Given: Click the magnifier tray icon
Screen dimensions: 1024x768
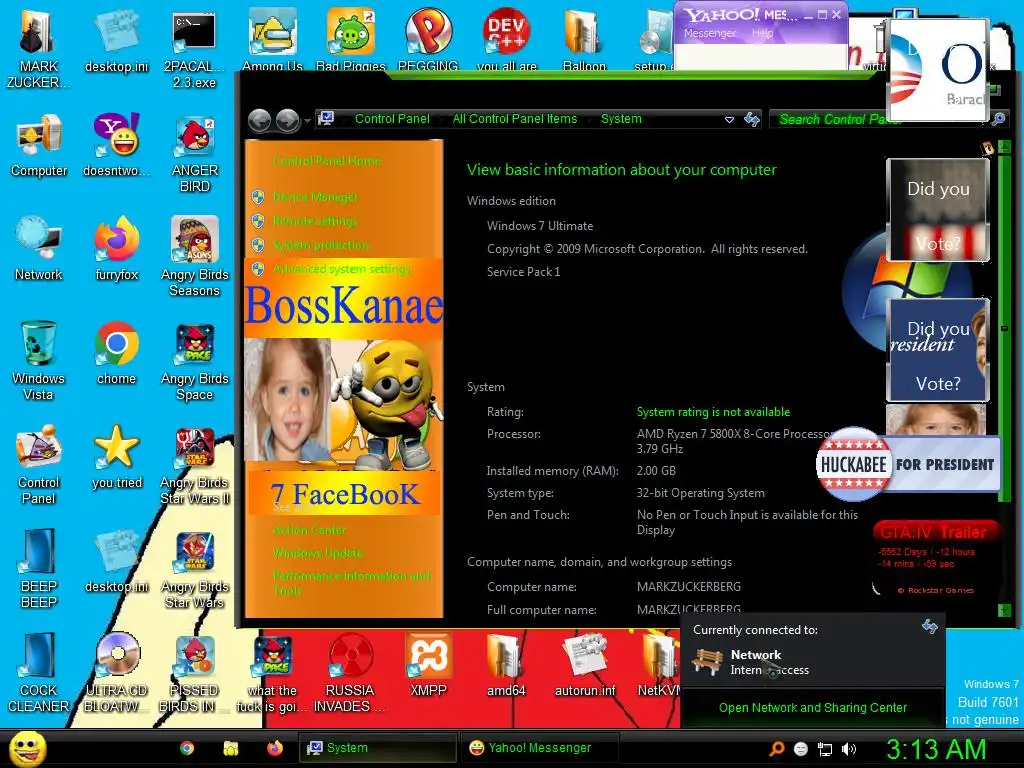Looking at the screenshot, I should pyautogui.click(x=776, y=748).
